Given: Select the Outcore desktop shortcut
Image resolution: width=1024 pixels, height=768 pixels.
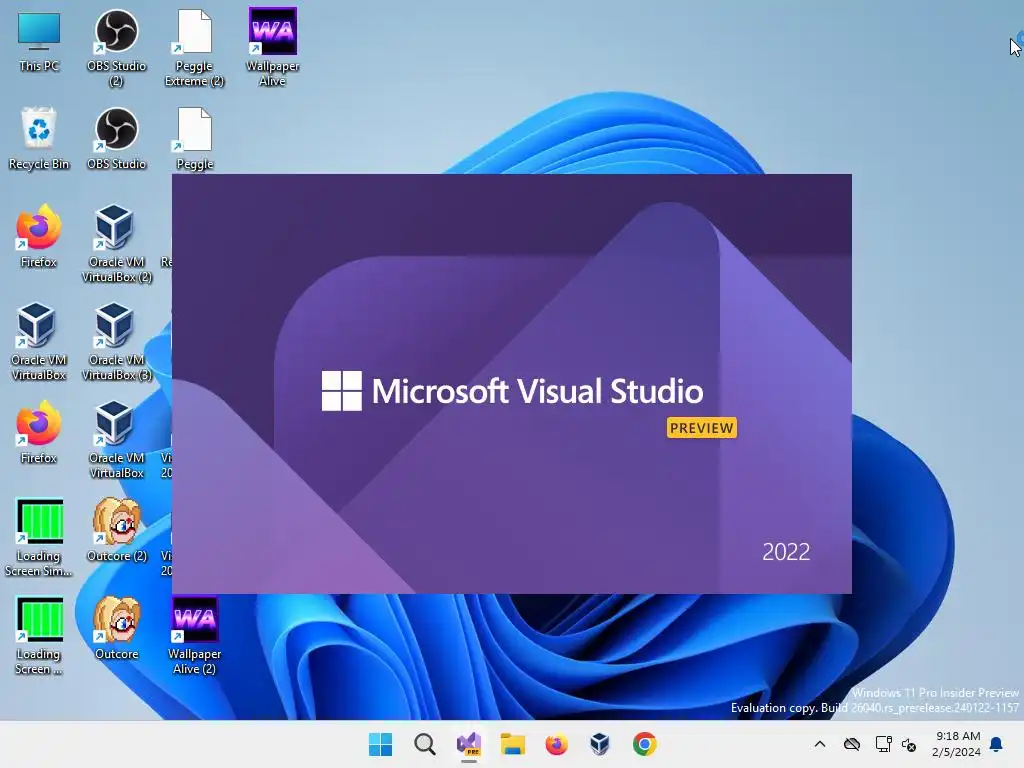Looking at the screenshot, I should (x=116, y=628).
